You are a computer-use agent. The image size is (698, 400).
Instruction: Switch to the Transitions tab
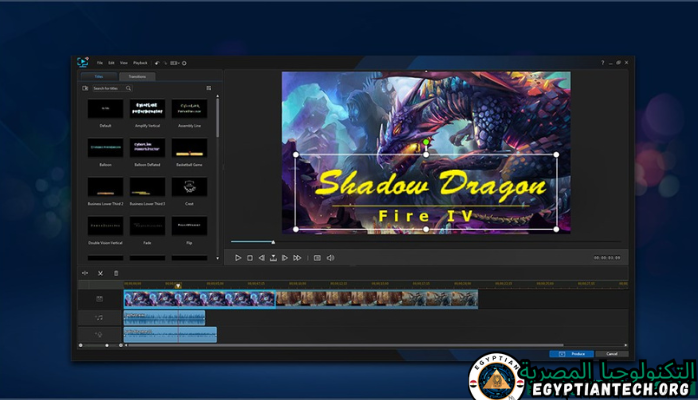pyautogui.click(x=137, y=77)
